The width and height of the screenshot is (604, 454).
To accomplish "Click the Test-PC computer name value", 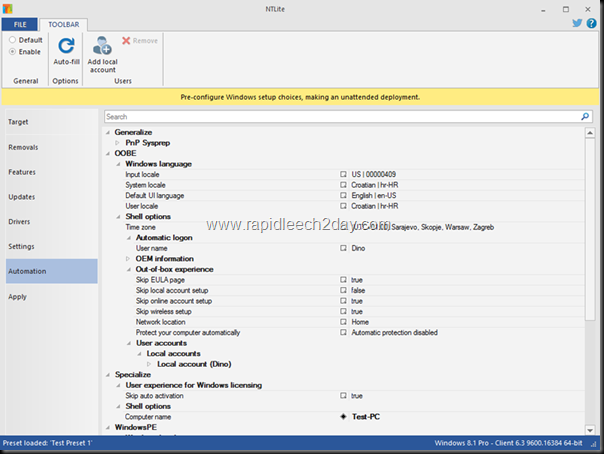I will [x=366, y=417].
